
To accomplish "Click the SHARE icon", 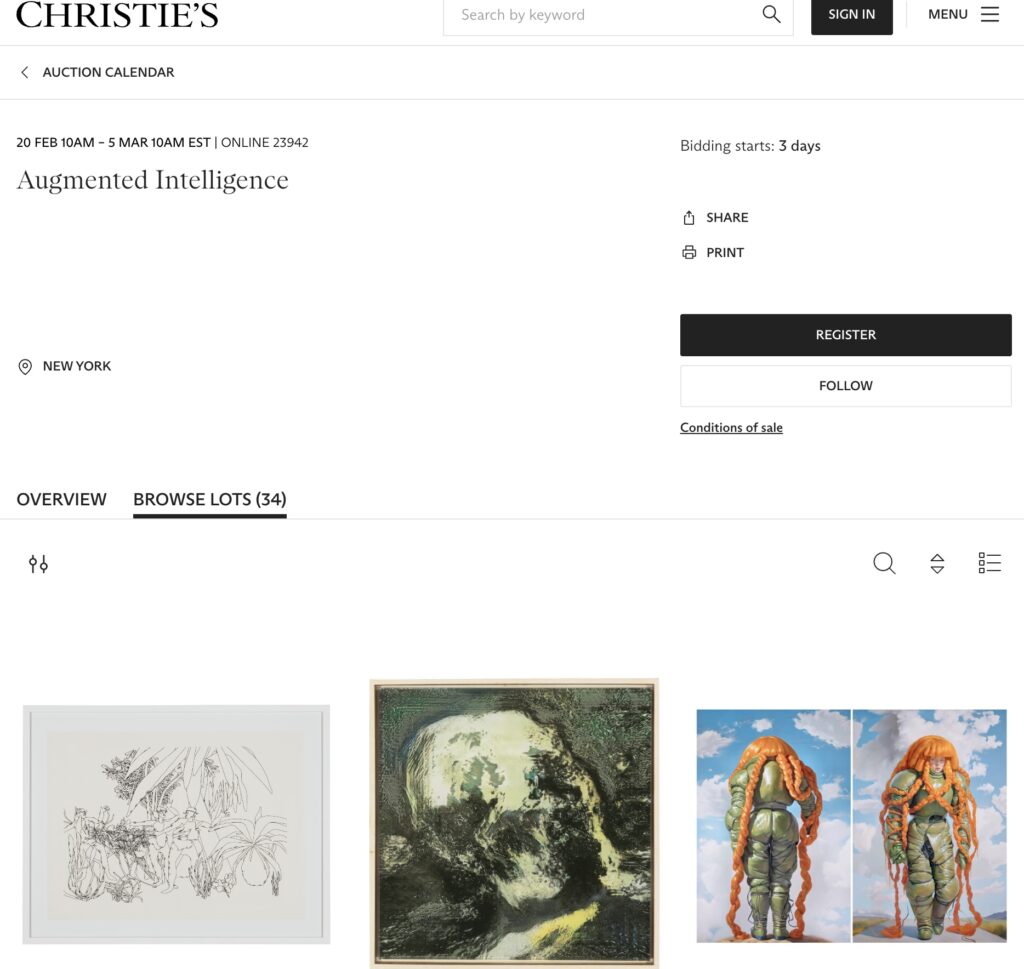I will coord(689,217).
